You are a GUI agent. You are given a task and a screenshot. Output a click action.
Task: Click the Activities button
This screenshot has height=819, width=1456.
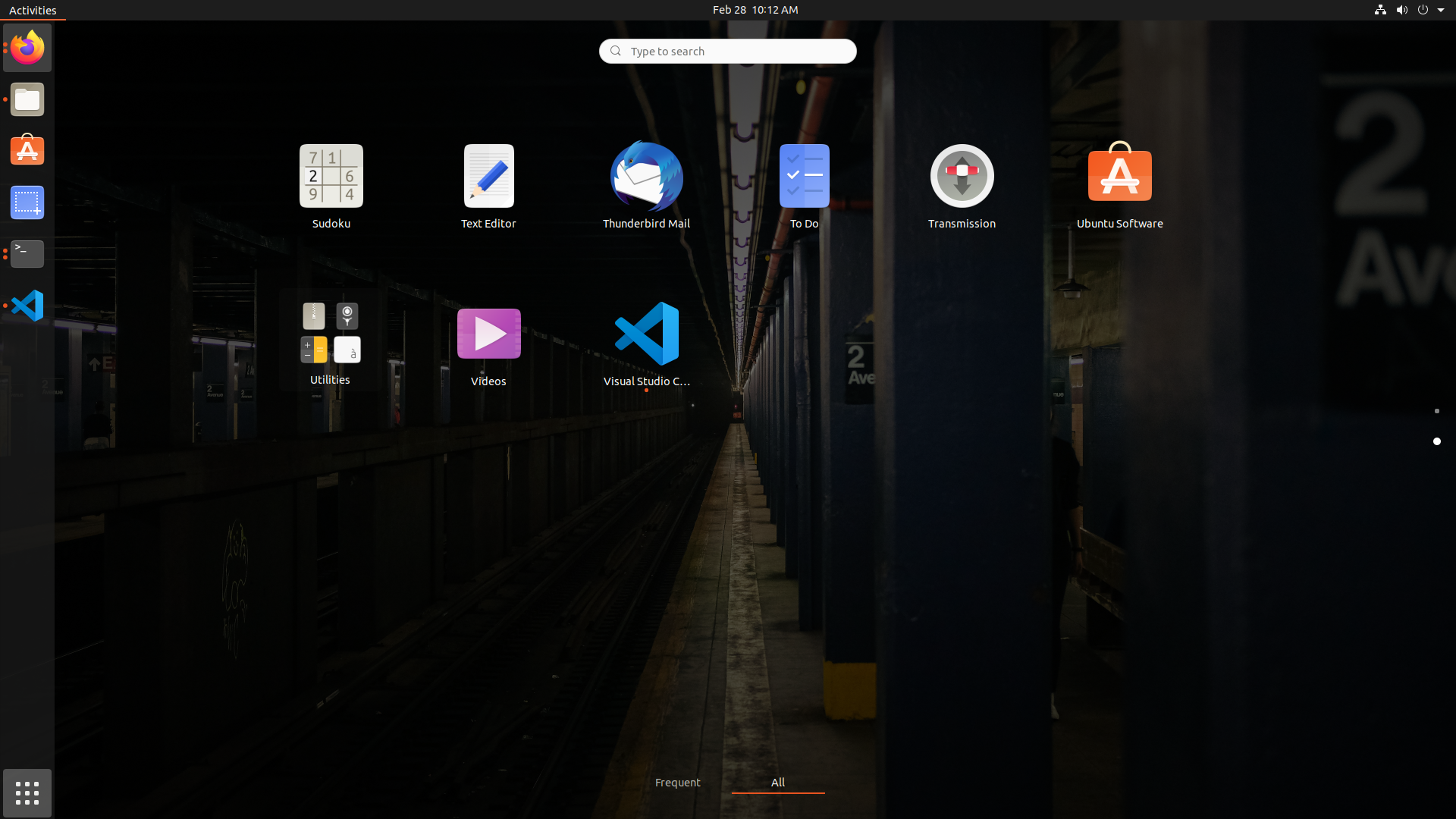click(33, 10)
